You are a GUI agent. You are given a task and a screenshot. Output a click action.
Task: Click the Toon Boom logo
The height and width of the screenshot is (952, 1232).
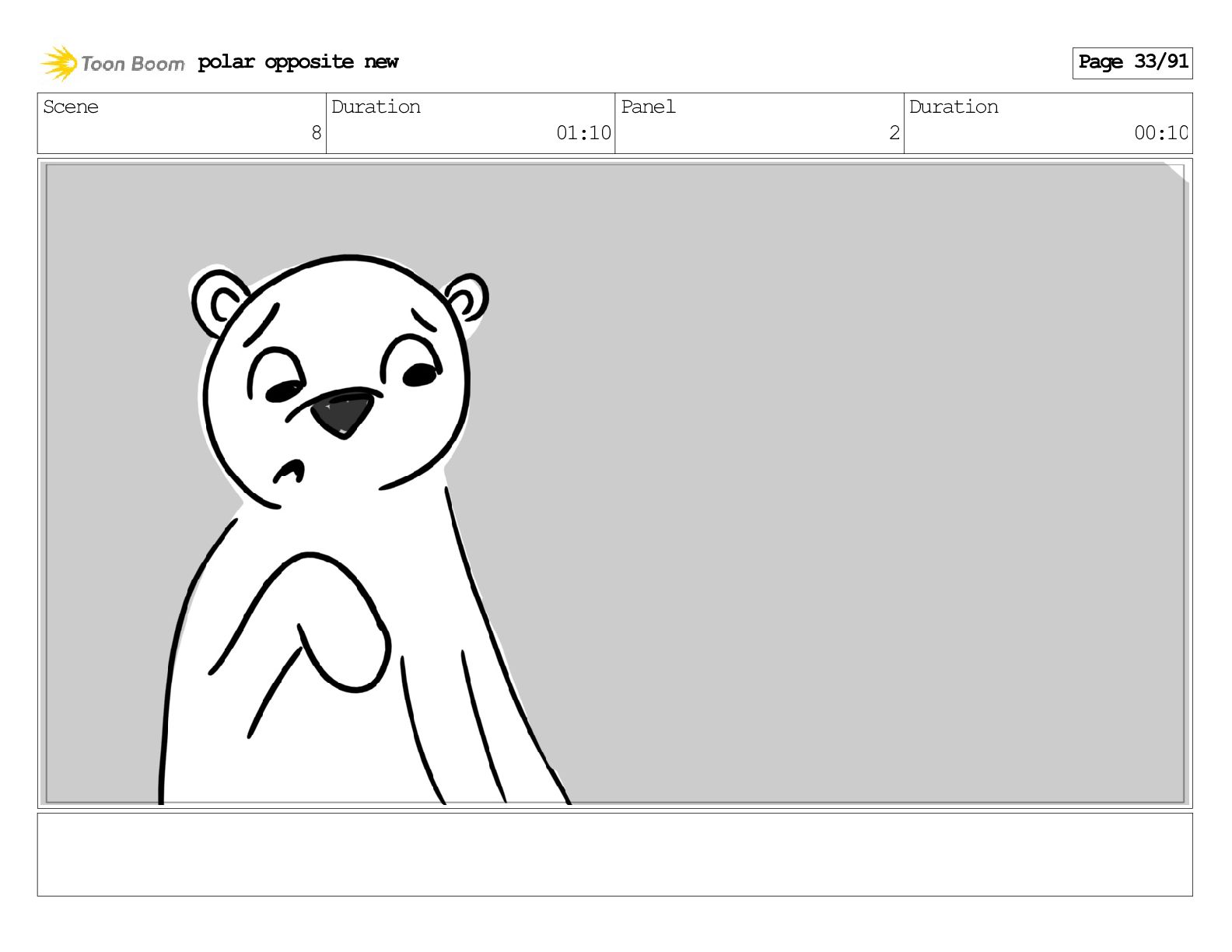point(112,63)
